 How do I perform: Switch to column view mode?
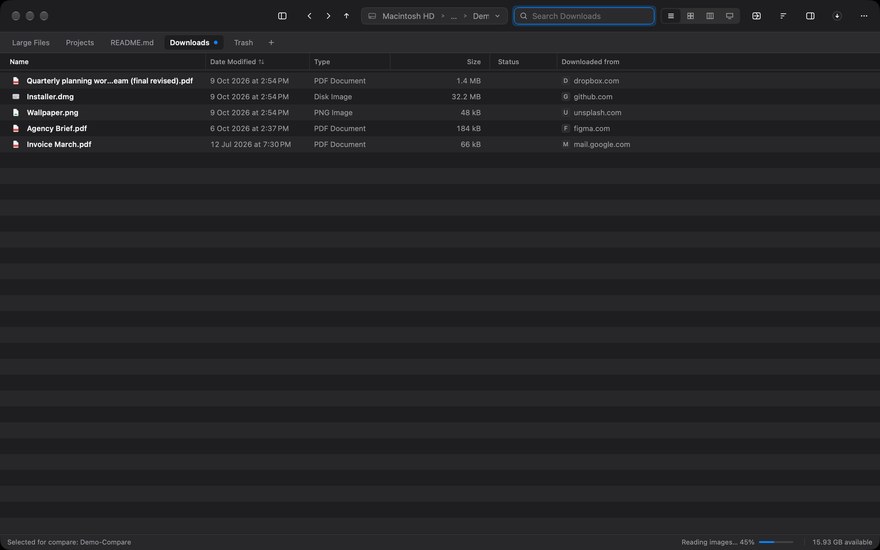click(710, 16)
